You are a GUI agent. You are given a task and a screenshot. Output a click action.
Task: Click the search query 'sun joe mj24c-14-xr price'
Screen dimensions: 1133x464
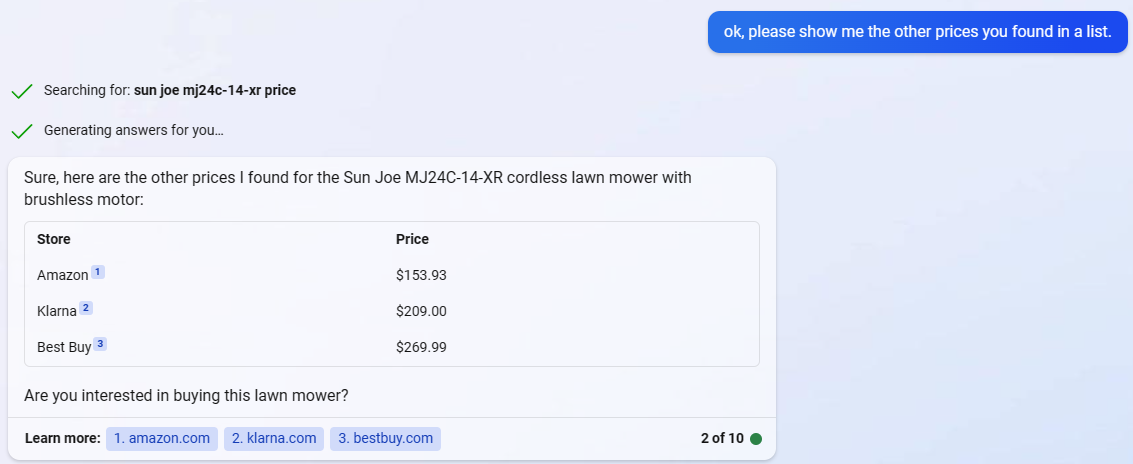click(x=215, y=90)
